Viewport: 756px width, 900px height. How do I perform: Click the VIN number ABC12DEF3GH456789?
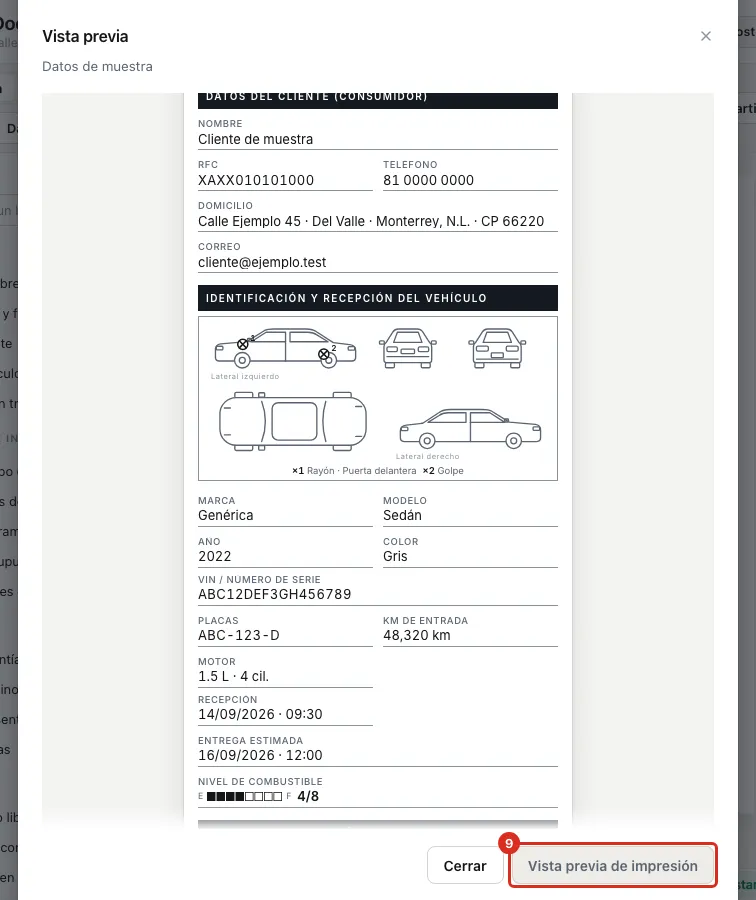point(274,594)
